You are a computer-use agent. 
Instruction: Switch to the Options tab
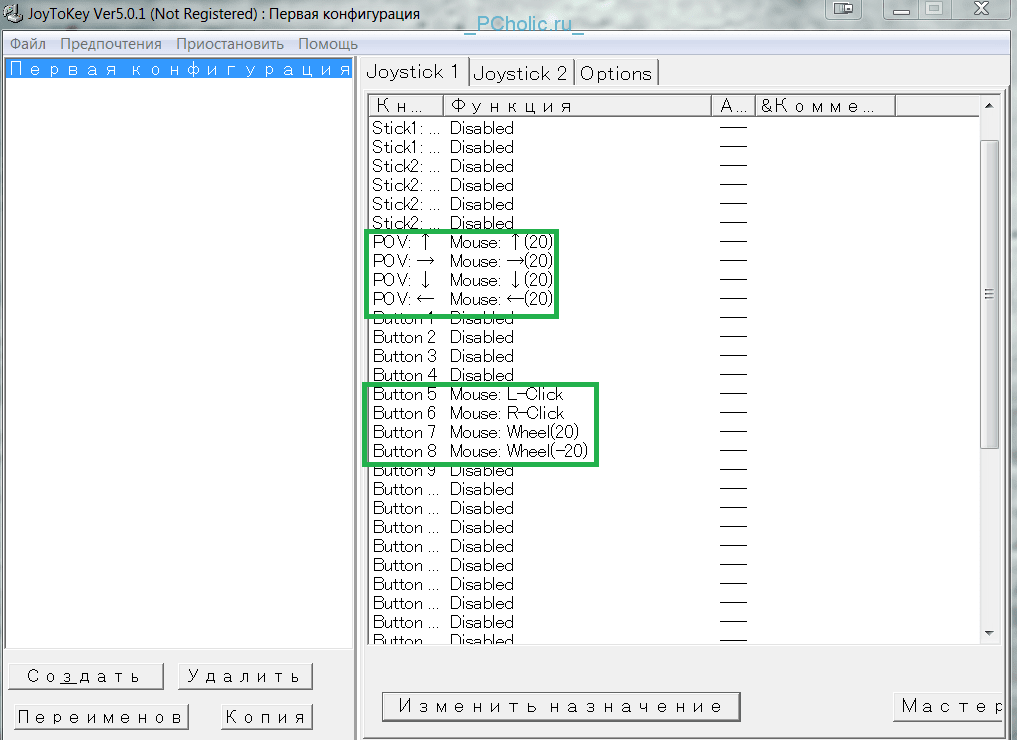click(x=616, y=73)
